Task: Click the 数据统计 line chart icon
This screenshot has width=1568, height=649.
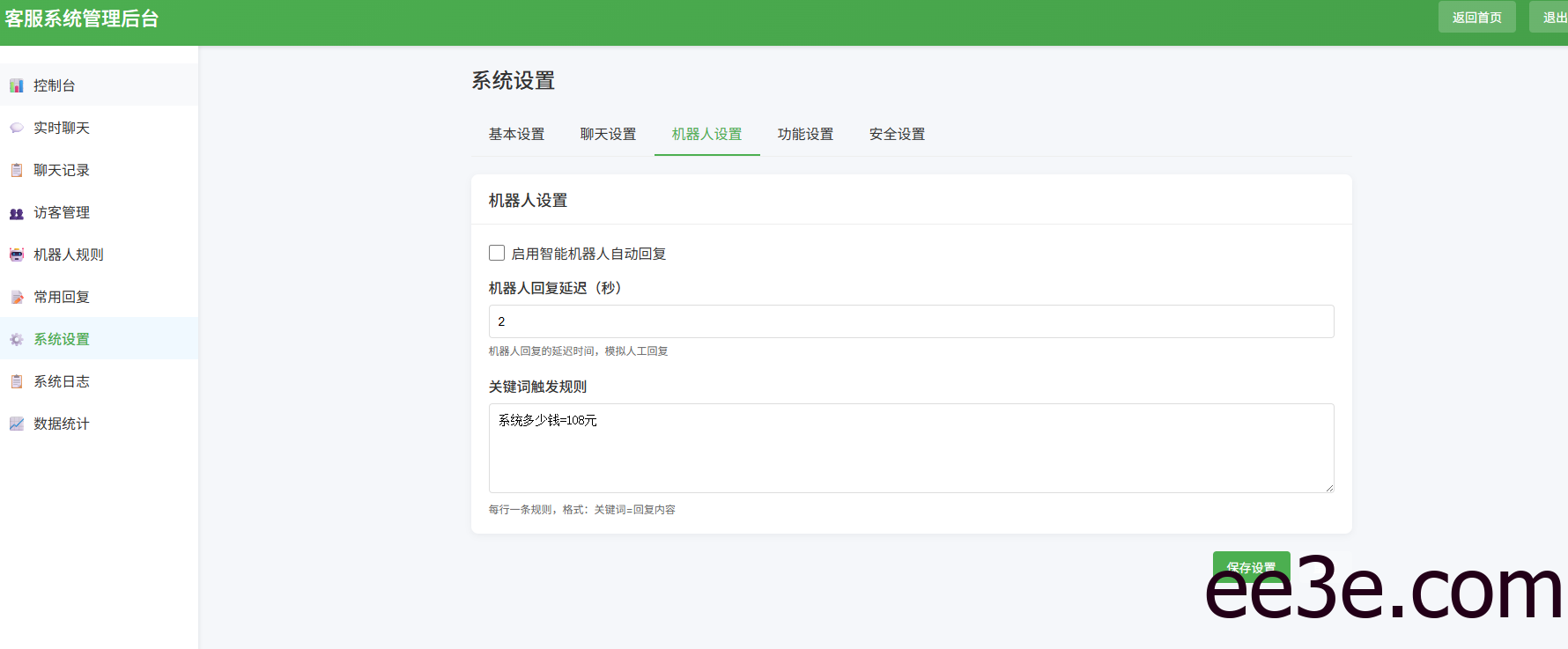Action: (x=17, y=424)
